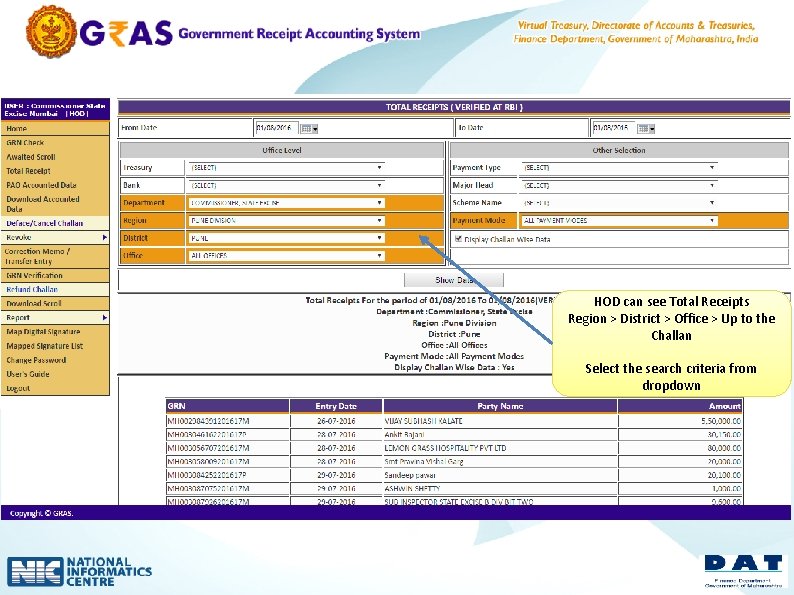Click amount 5,50,000.00 cell
Screen dimensions: 794x595
[x=680, y=421]
